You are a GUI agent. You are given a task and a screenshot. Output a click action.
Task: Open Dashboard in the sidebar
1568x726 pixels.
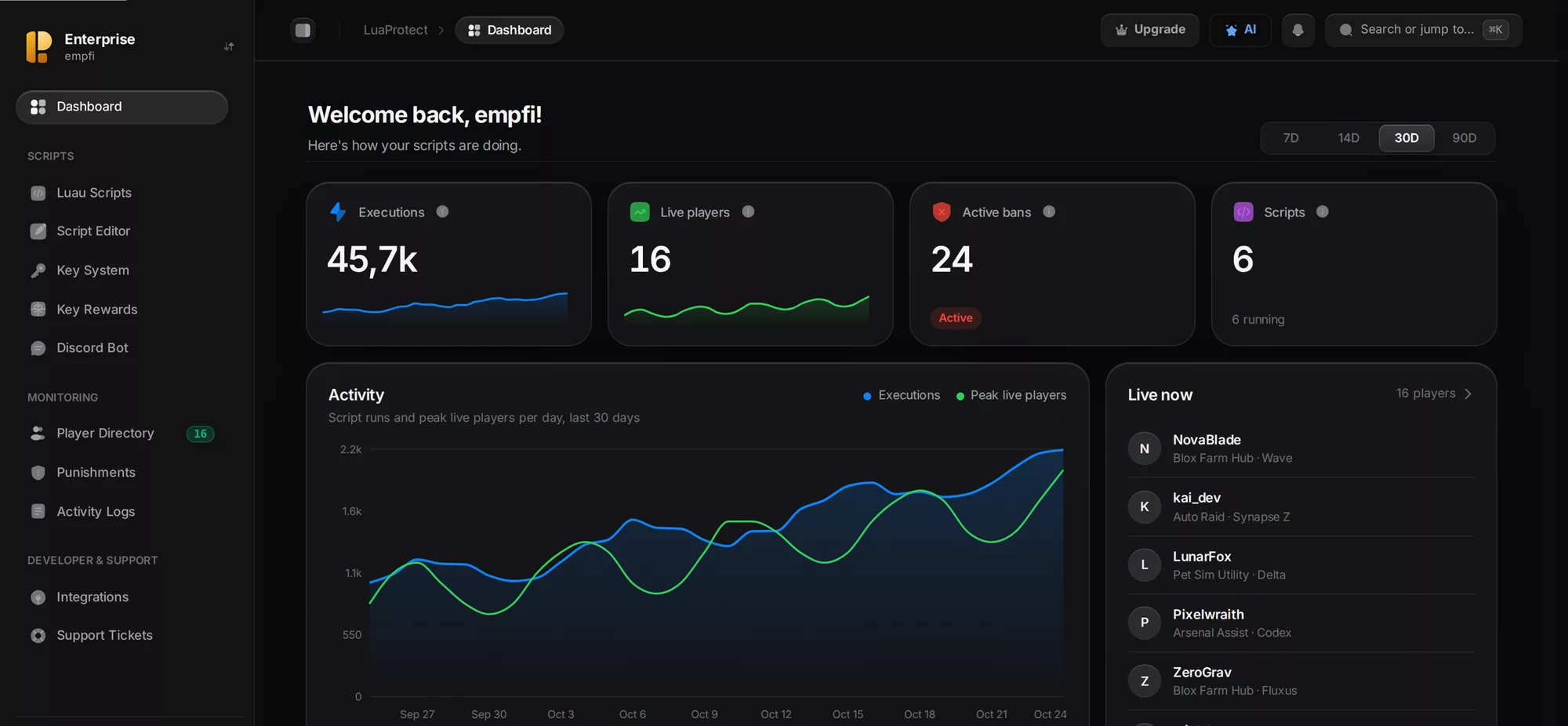122,107
